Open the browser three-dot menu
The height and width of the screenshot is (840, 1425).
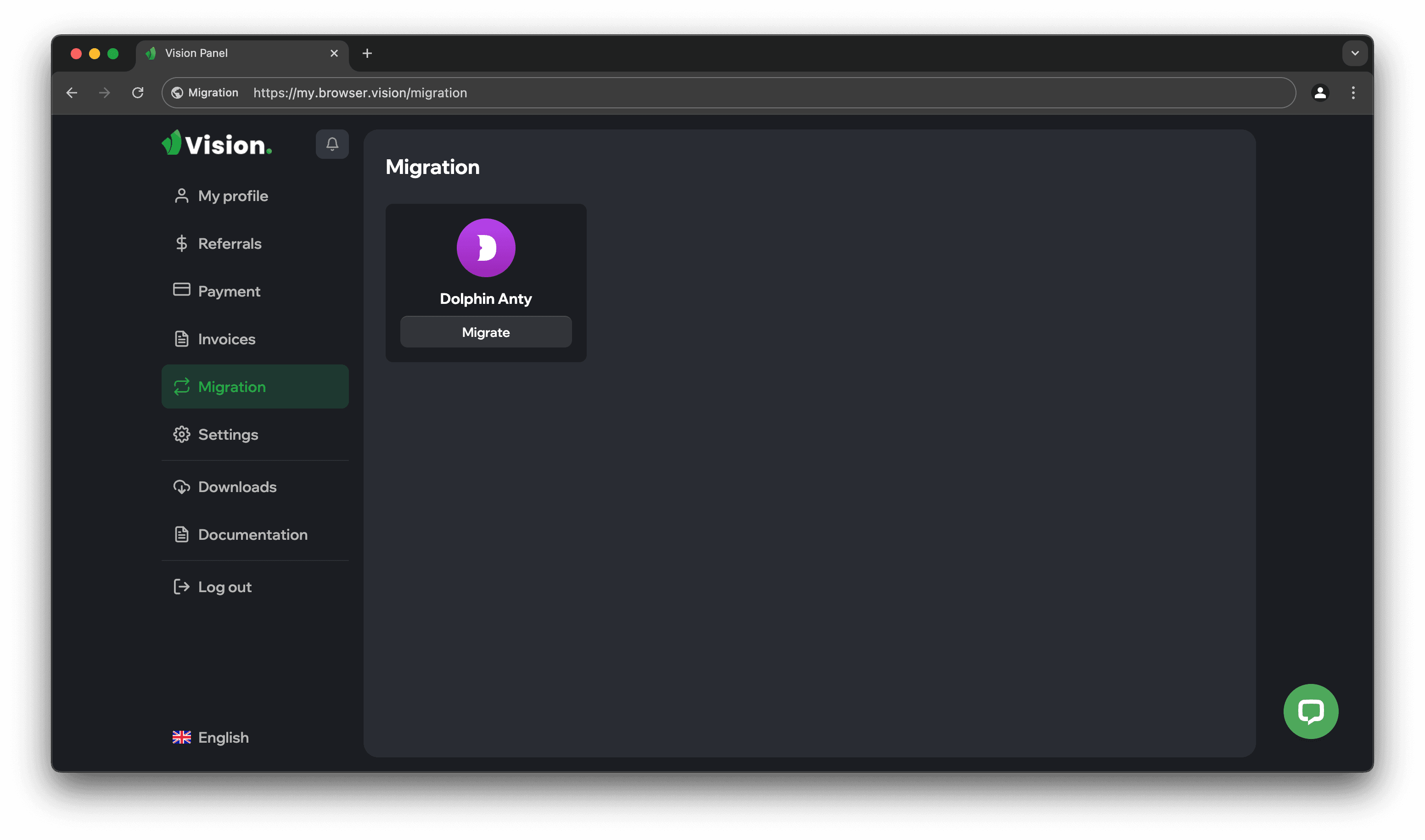click(x=1353, y=93)
